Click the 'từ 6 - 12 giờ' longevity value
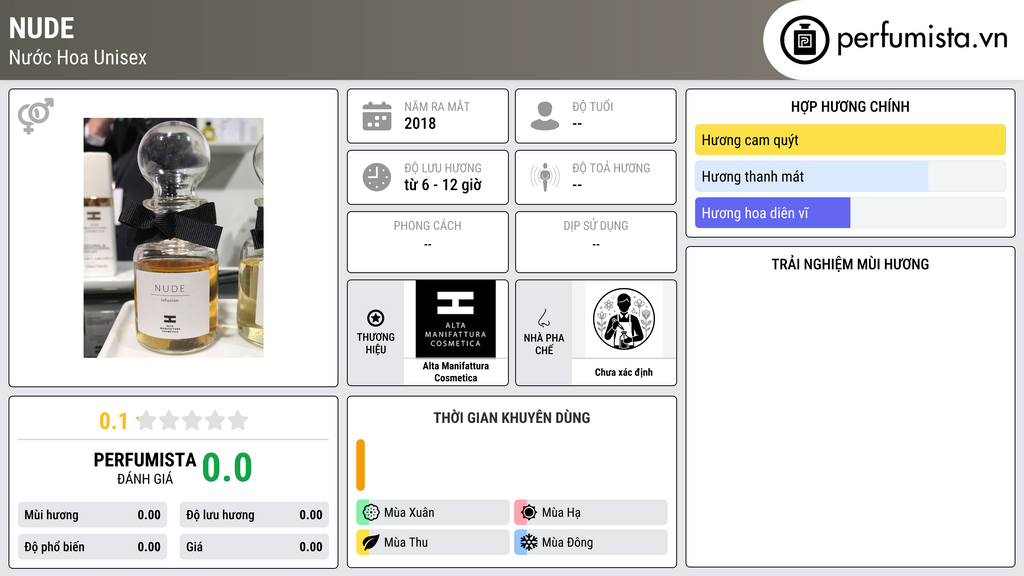1024x576 pixels. (x=443, y=185)
